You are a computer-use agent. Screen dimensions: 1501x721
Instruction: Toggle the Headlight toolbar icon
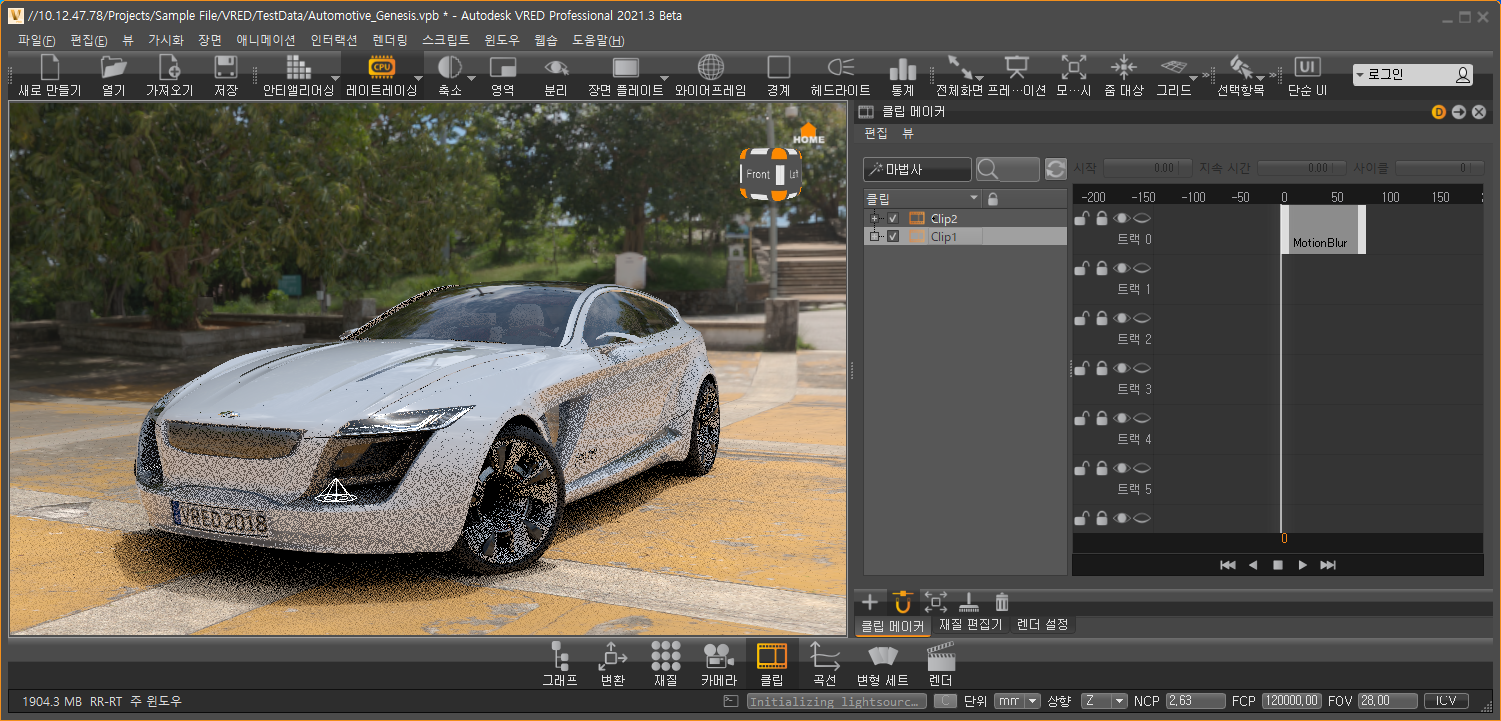pyautogui.click(x=840, y=68)
